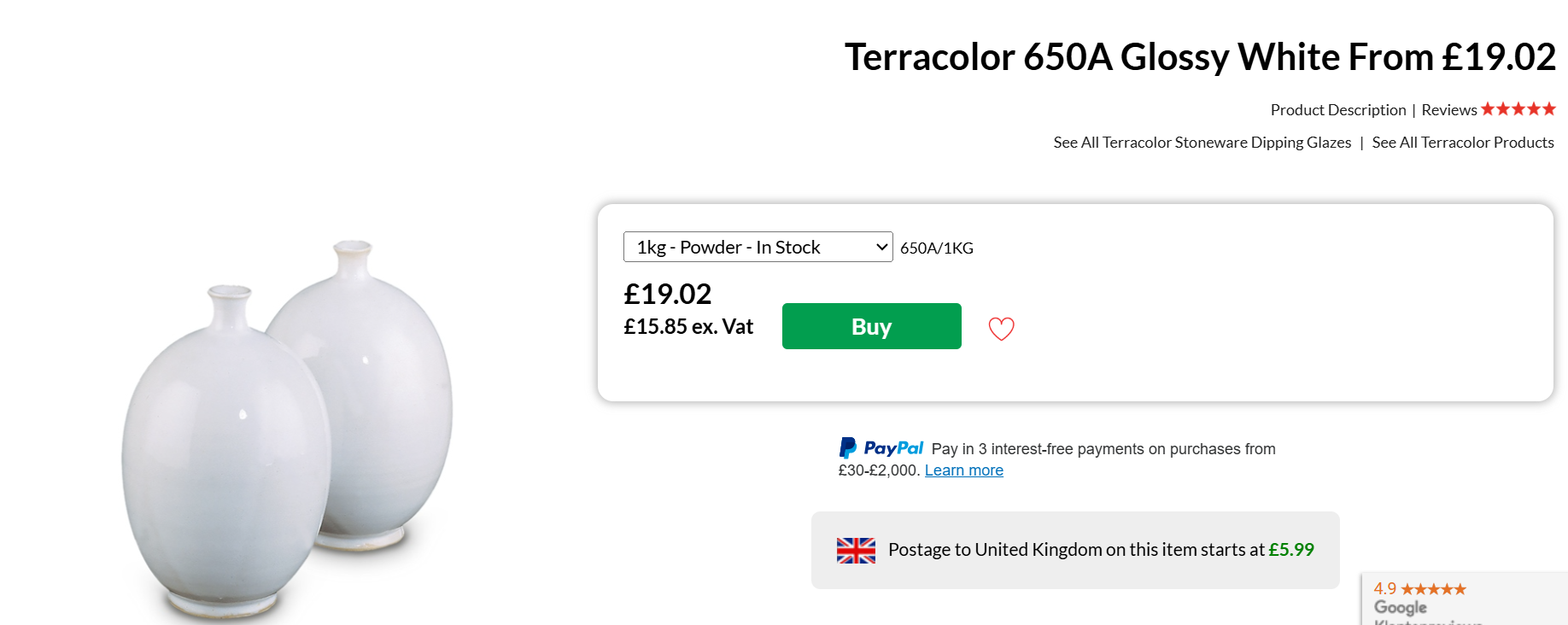Click the £19.02 price text

click(x=668, y=295)
